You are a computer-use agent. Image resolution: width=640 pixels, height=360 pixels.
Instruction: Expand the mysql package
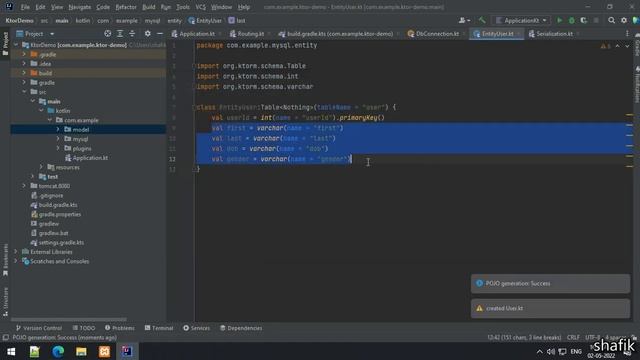pos(58,139)
